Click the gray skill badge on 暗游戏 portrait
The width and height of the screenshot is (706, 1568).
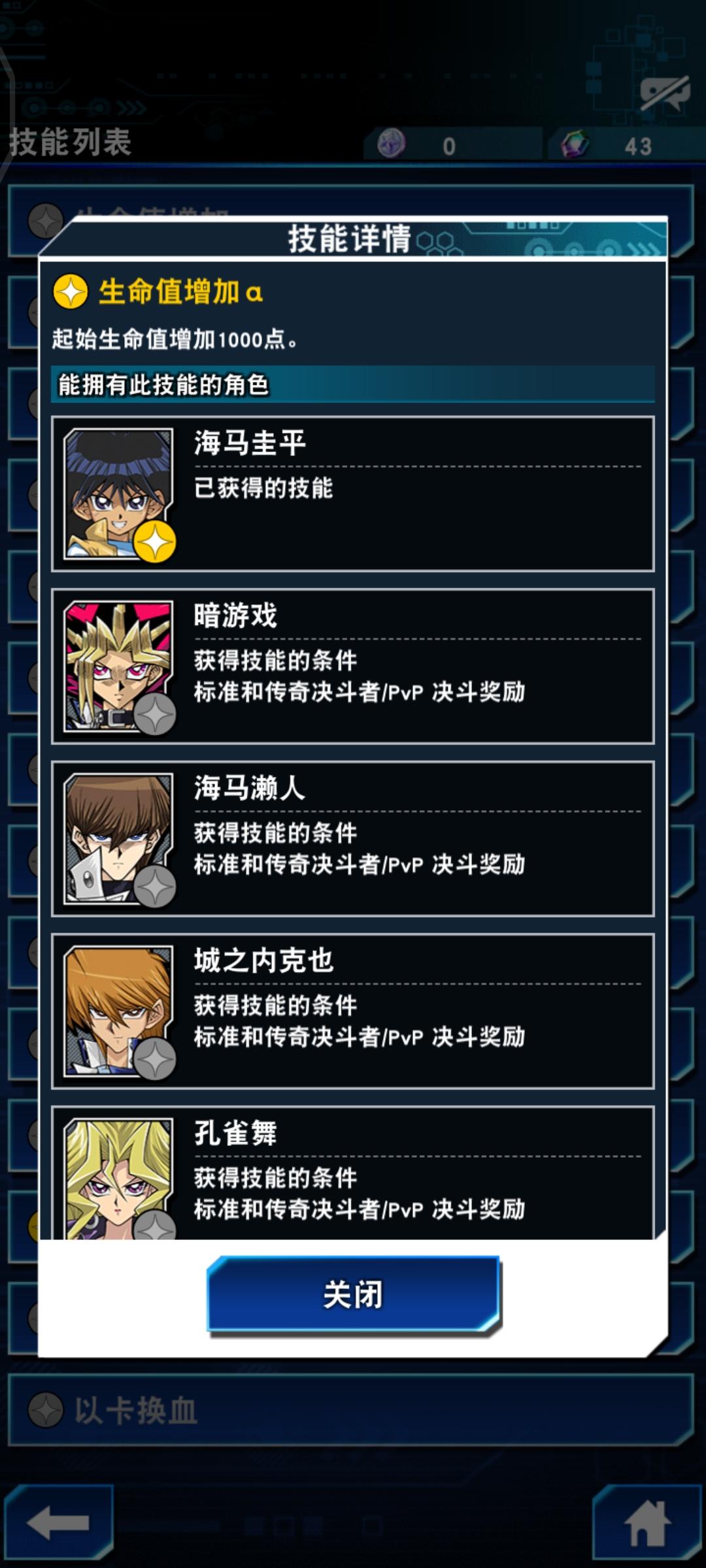155,714
